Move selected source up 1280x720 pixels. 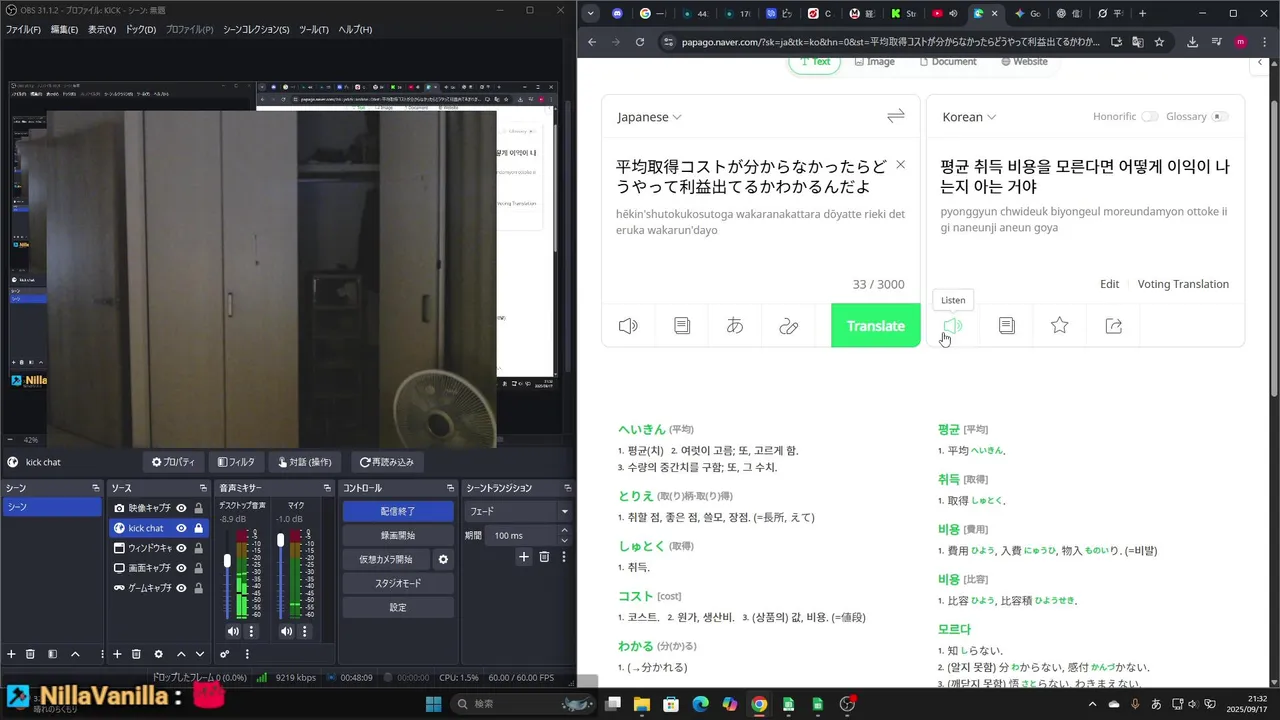180,654
